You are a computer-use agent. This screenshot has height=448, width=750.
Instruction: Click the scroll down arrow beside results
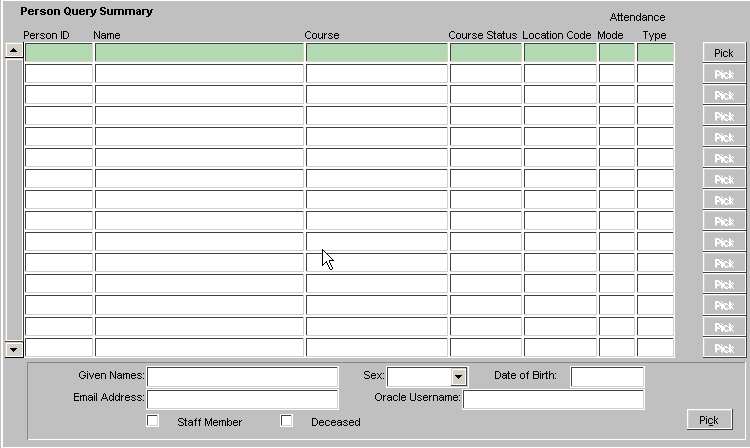pos(13,349)
